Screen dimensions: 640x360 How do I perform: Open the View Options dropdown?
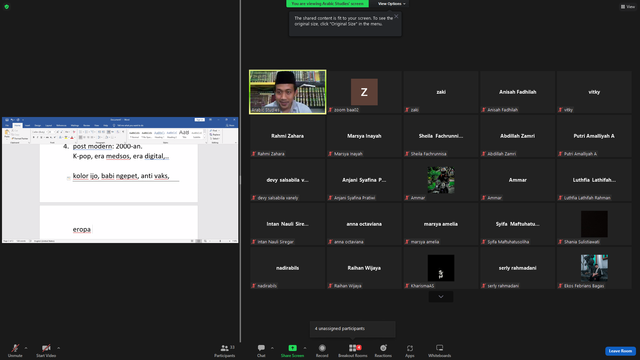391,4
